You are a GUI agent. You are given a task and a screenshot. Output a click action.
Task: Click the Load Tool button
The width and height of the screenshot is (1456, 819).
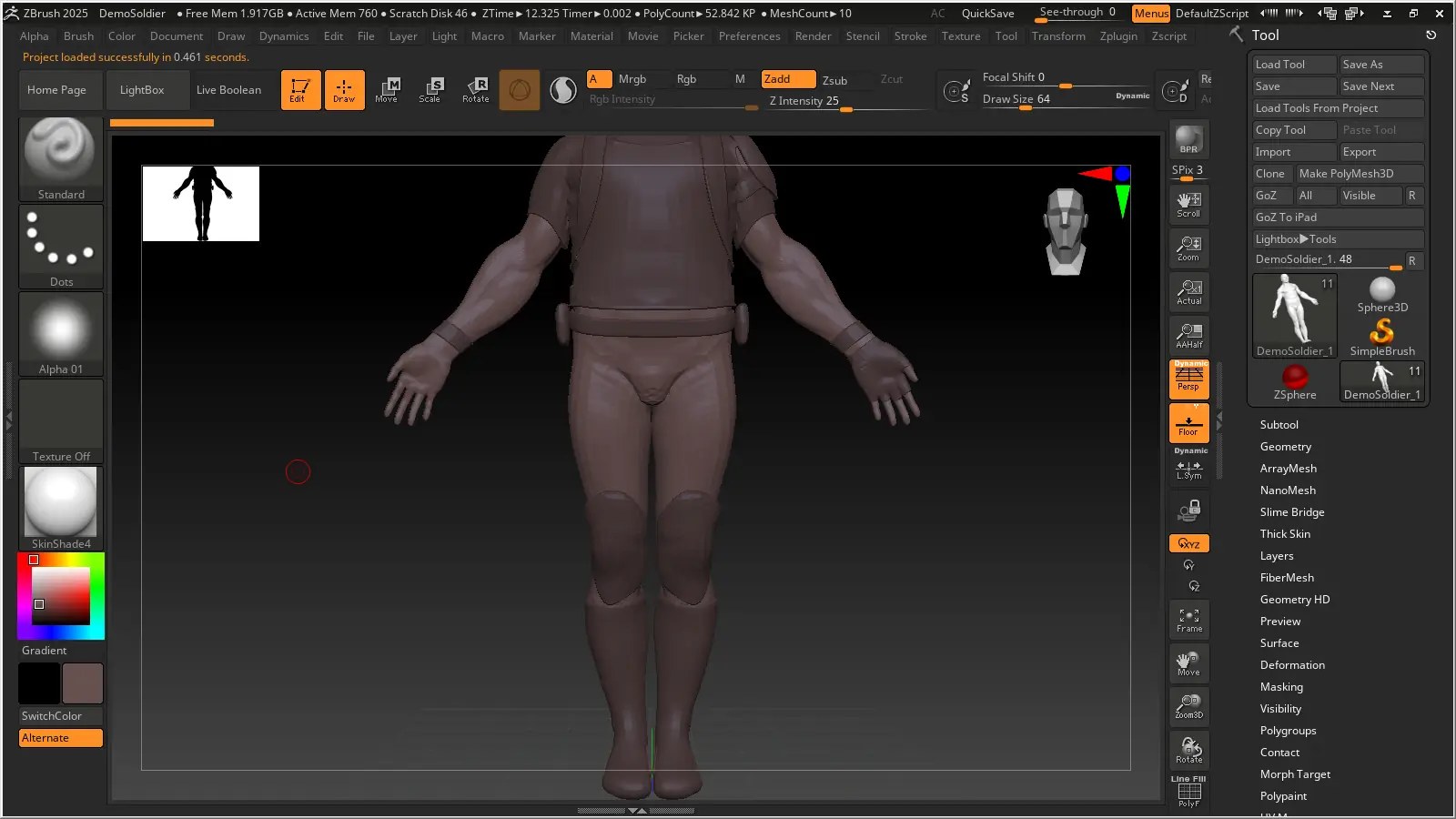(1292, 65)
